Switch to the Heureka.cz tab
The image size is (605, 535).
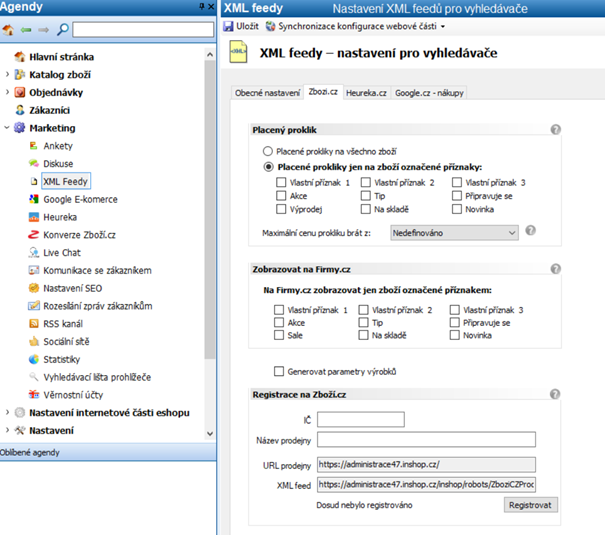click(366, 93)
